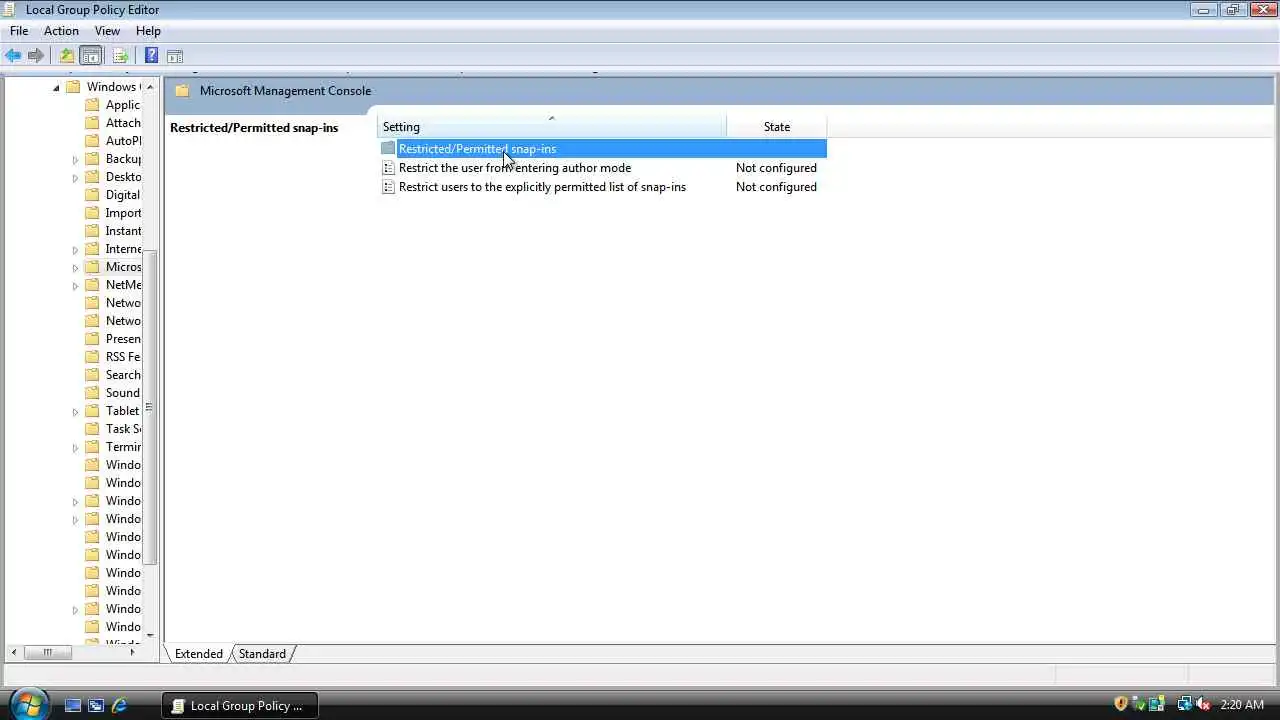Viewport: 1280px width, 720px height.
Task: Toggle the Show/Hide Action Pane icon
Action: tap(175, 56)
